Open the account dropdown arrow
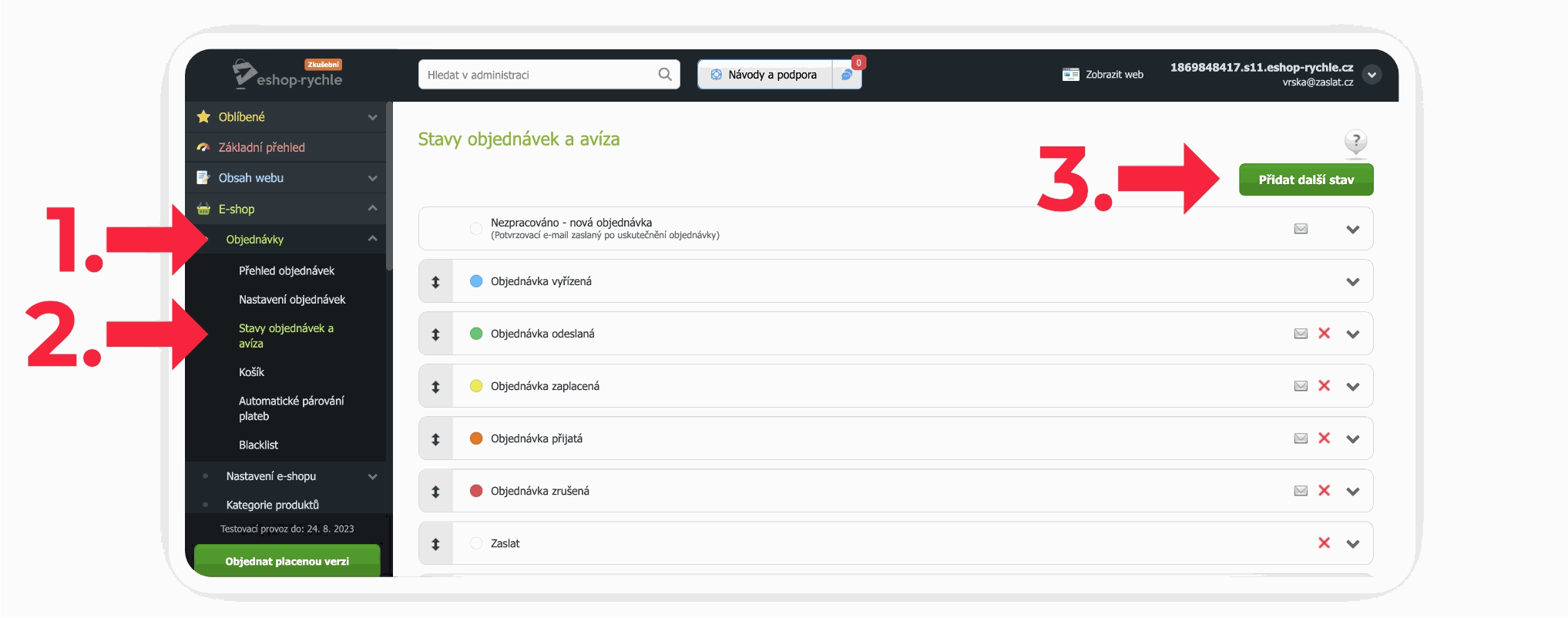This screenshot has height=618, width=1568. click(x=1372, y=75)
